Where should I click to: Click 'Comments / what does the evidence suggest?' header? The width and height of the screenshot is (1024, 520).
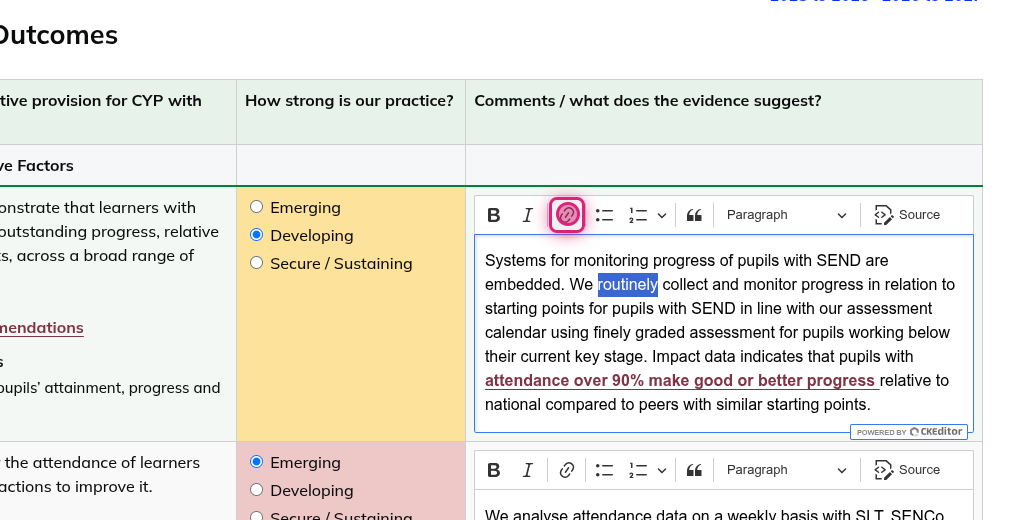point(648,101)
